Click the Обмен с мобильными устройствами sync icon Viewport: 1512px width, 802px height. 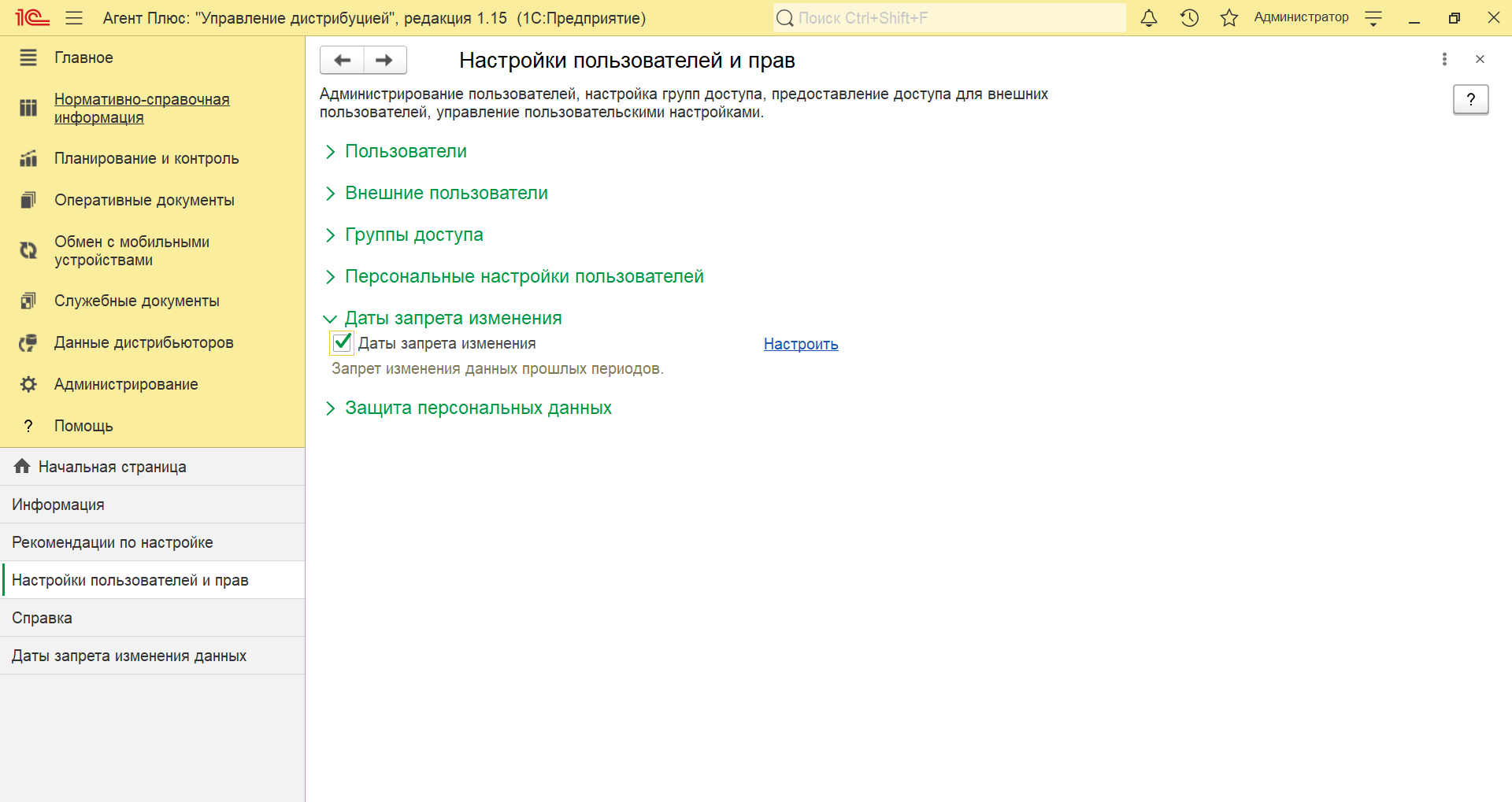point(28,250)
